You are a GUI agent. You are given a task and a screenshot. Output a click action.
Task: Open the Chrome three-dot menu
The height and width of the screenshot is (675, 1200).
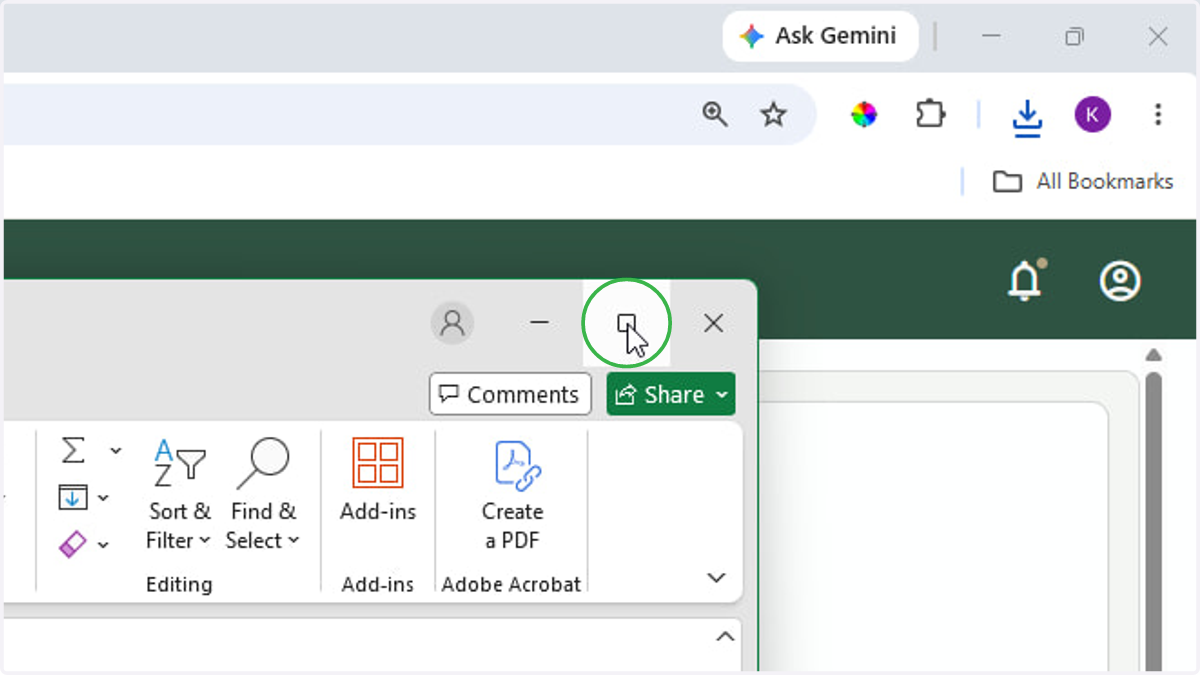[x=1158, y=115]
